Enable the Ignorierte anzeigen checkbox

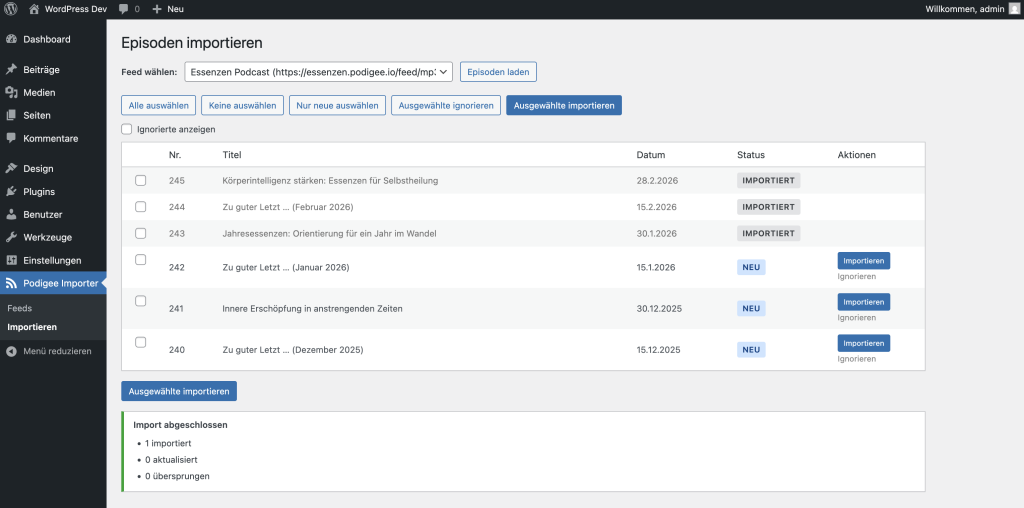tap(127, 129)
